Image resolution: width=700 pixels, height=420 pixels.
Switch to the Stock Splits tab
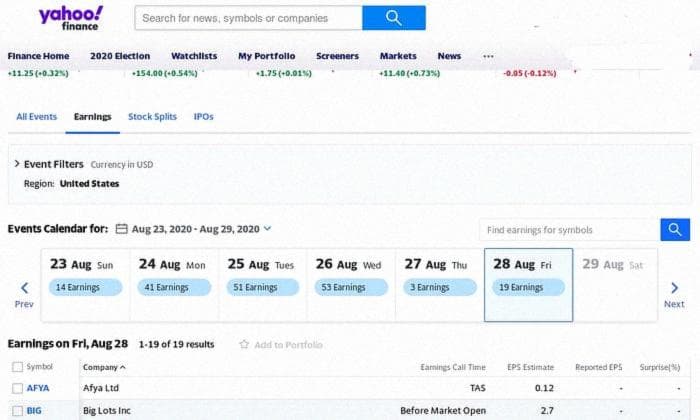pos(152,117)
